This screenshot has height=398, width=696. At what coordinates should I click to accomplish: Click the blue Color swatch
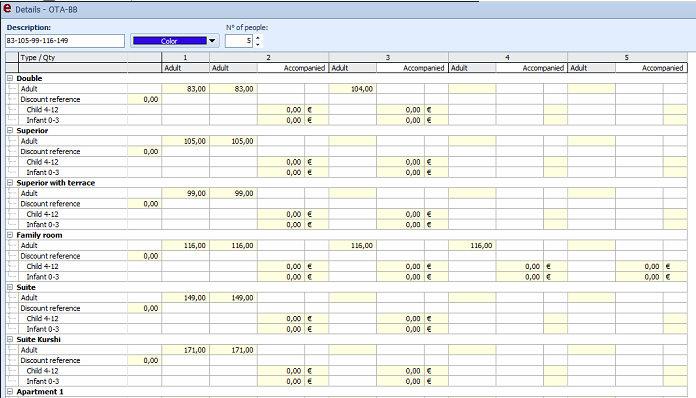(x=170, y=41)
